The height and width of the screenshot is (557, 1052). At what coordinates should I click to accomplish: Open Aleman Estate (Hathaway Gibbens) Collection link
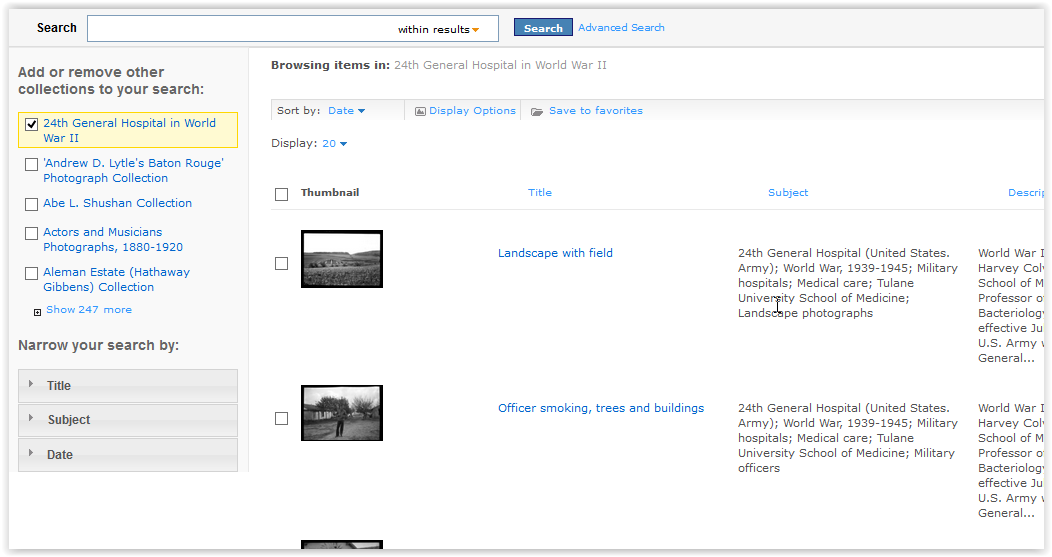coord(116,279)
